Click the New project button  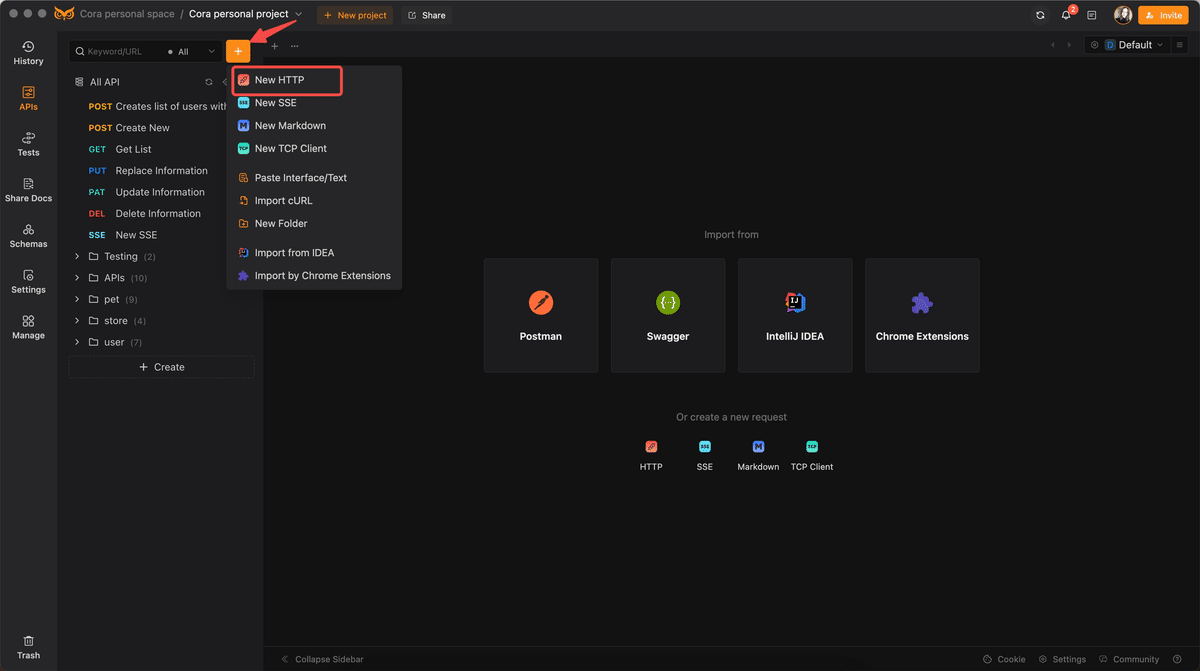(355, 15)
